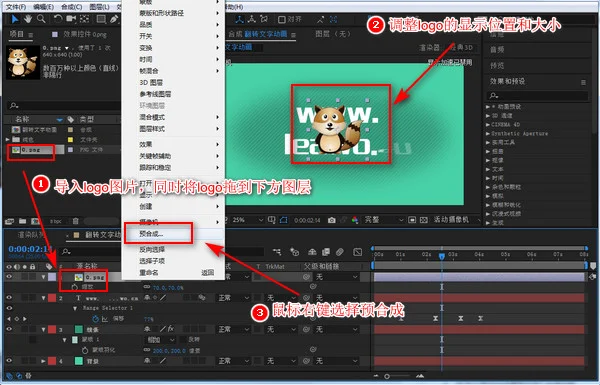Click the local axis mode icon

click(239, 19)
